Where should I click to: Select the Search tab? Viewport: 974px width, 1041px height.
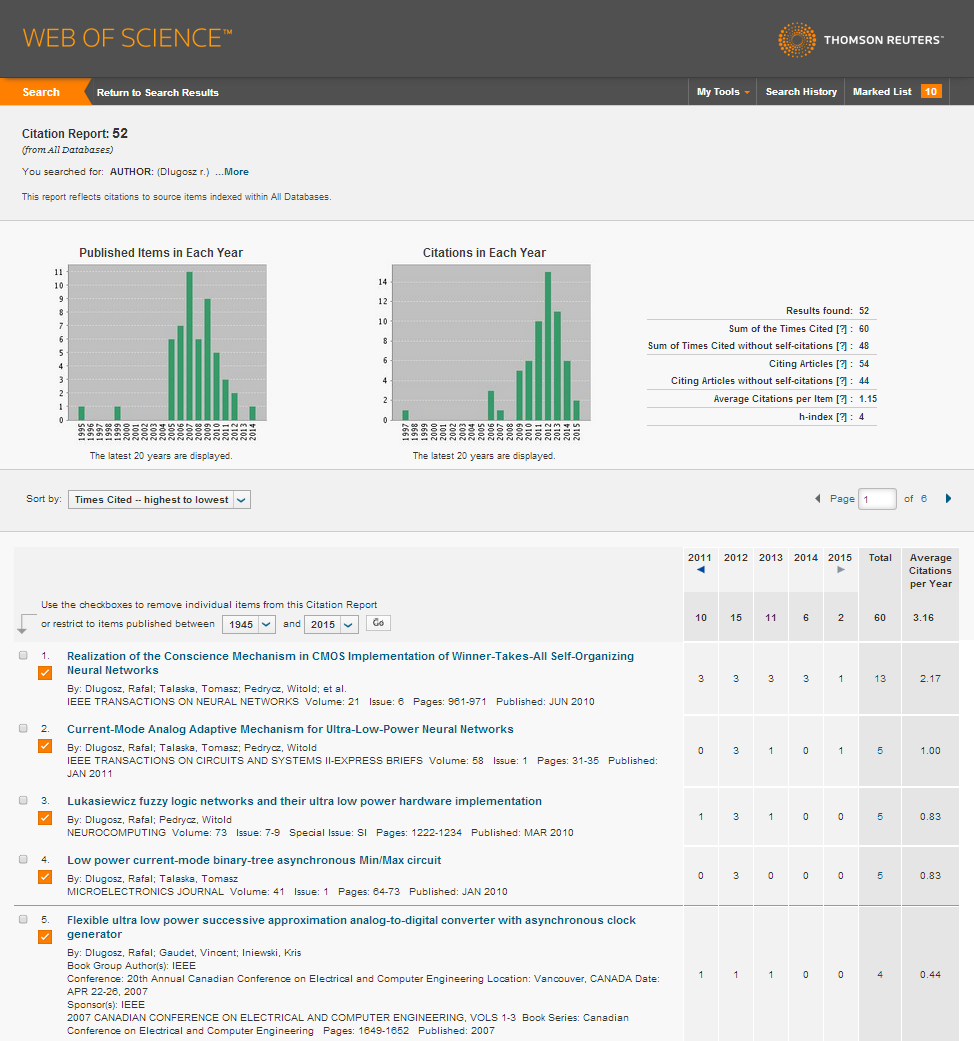pos(41,92)
